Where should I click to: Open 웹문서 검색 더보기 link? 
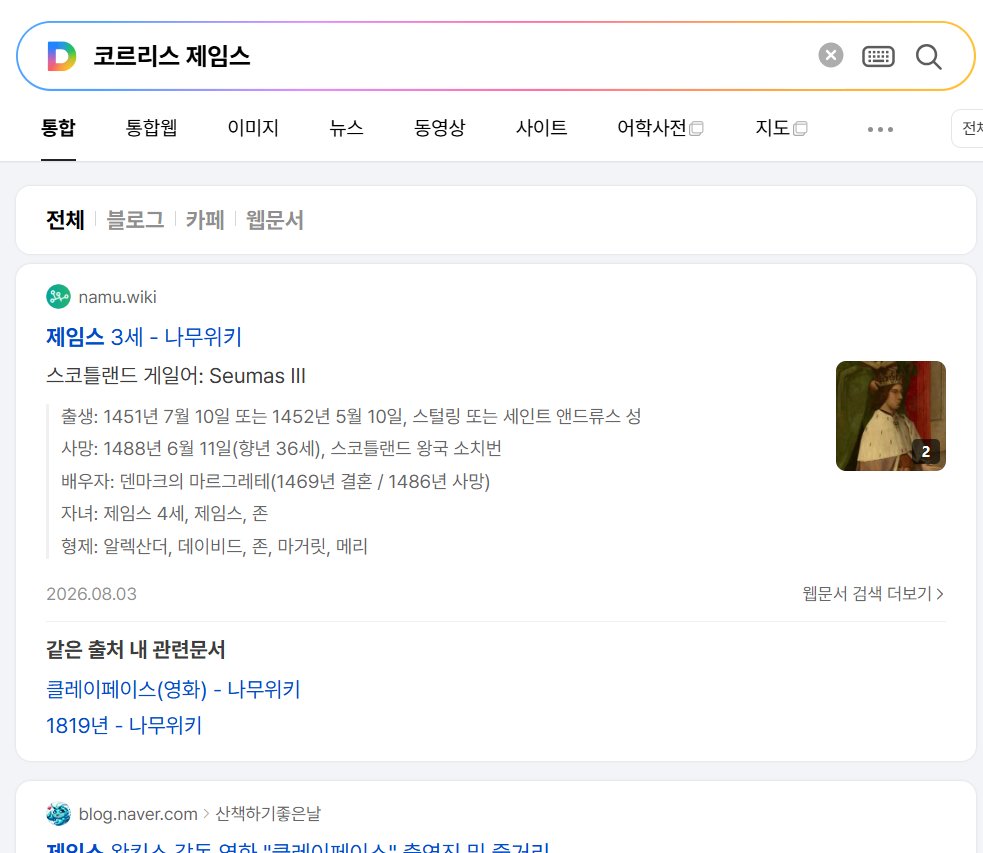pos(873,594)
